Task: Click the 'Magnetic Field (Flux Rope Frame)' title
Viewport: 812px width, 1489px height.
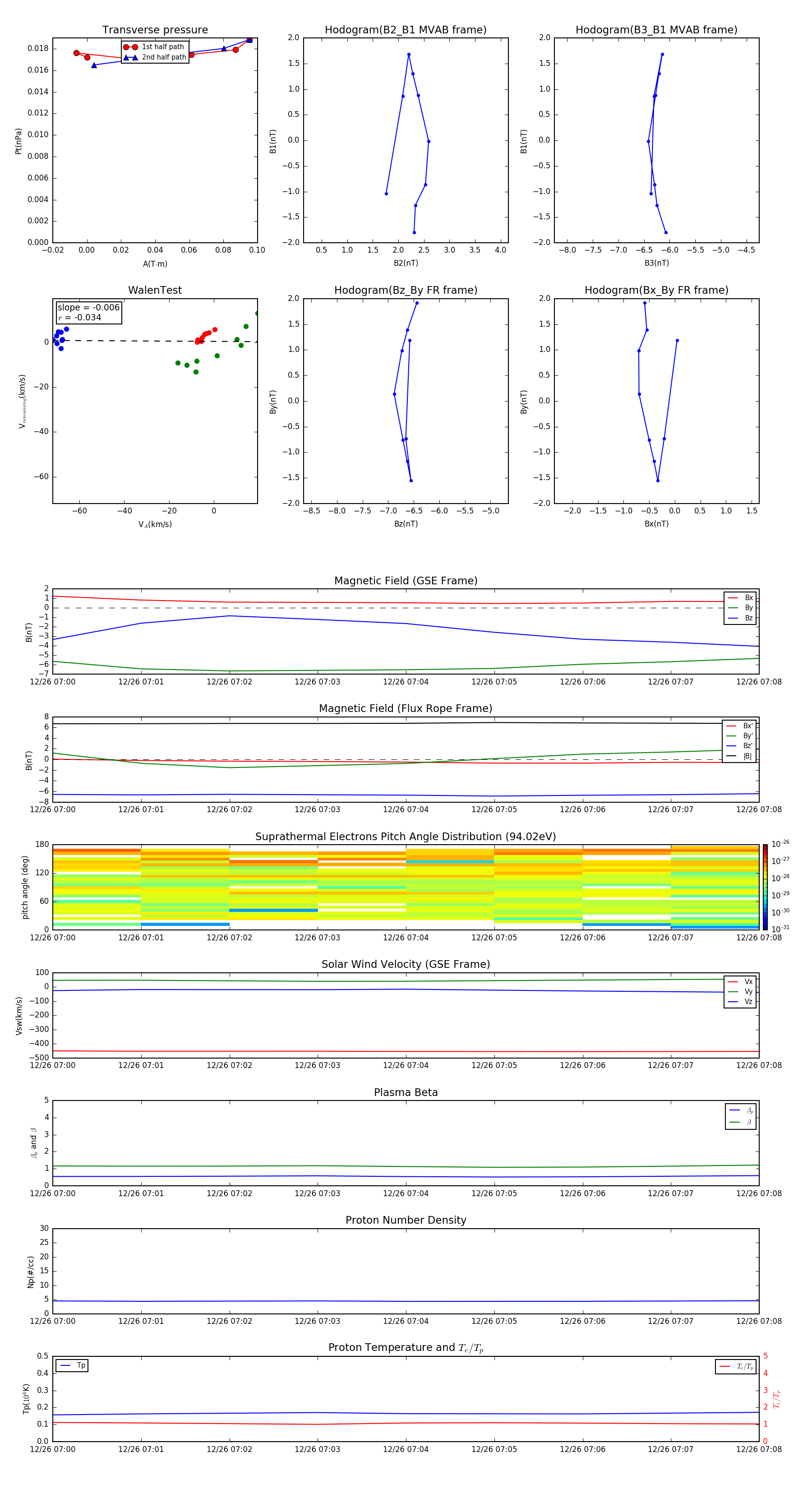Action: (406, 709)
